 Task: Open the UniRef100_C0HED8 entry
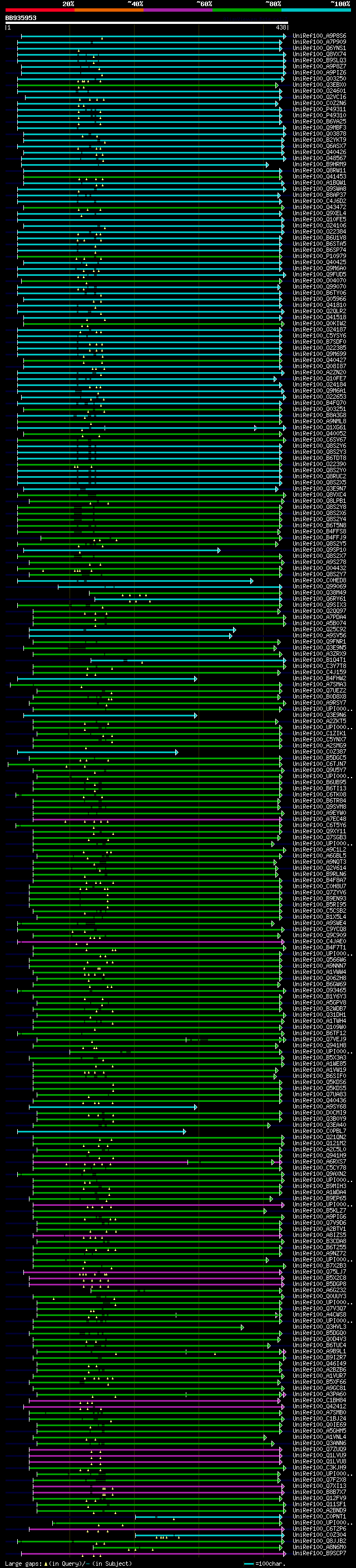coord(319,581)
